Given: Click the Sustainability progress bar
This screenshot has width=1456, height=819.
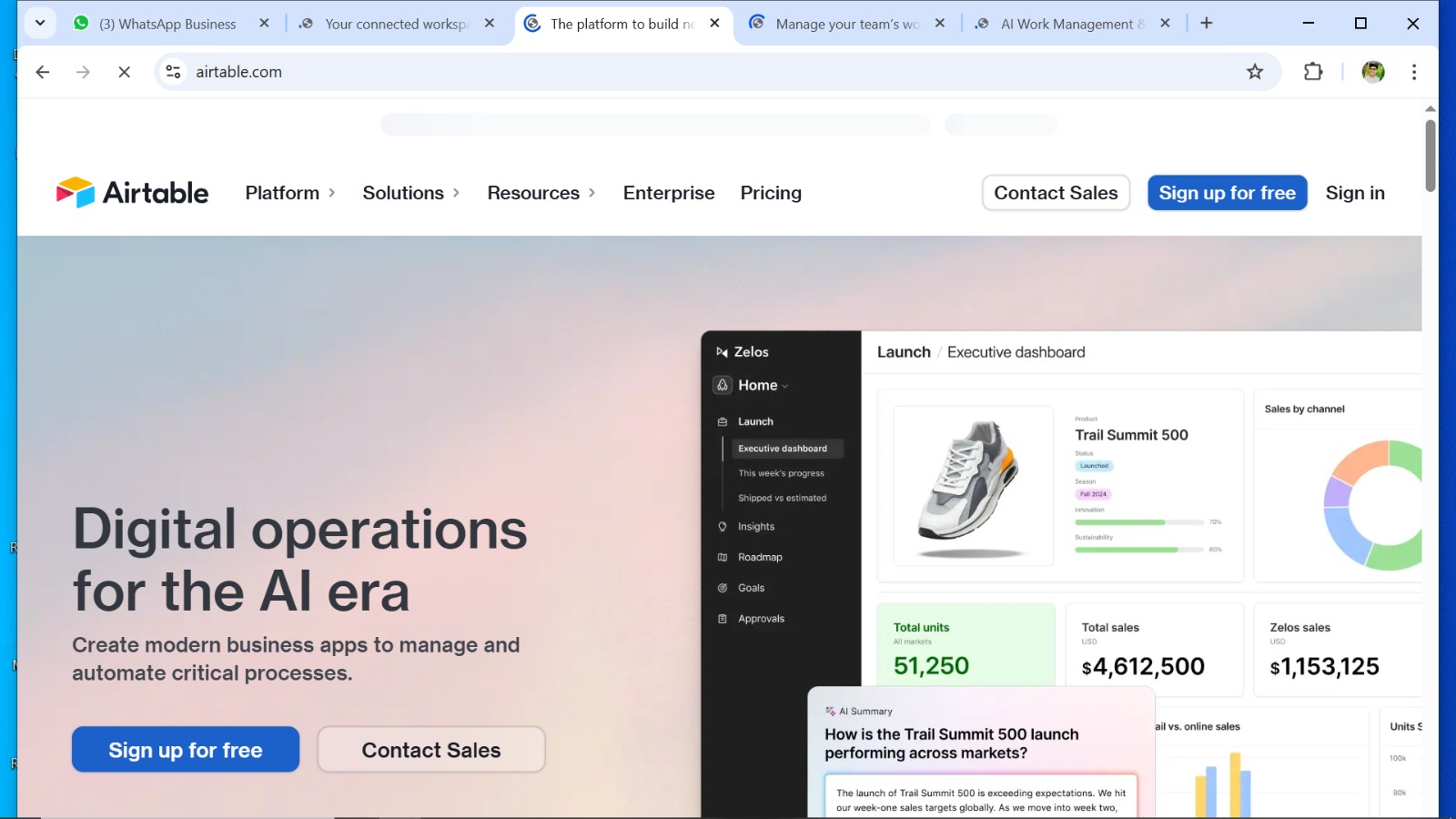Looking at the screenshot, I should click(x=1139, y=550).
